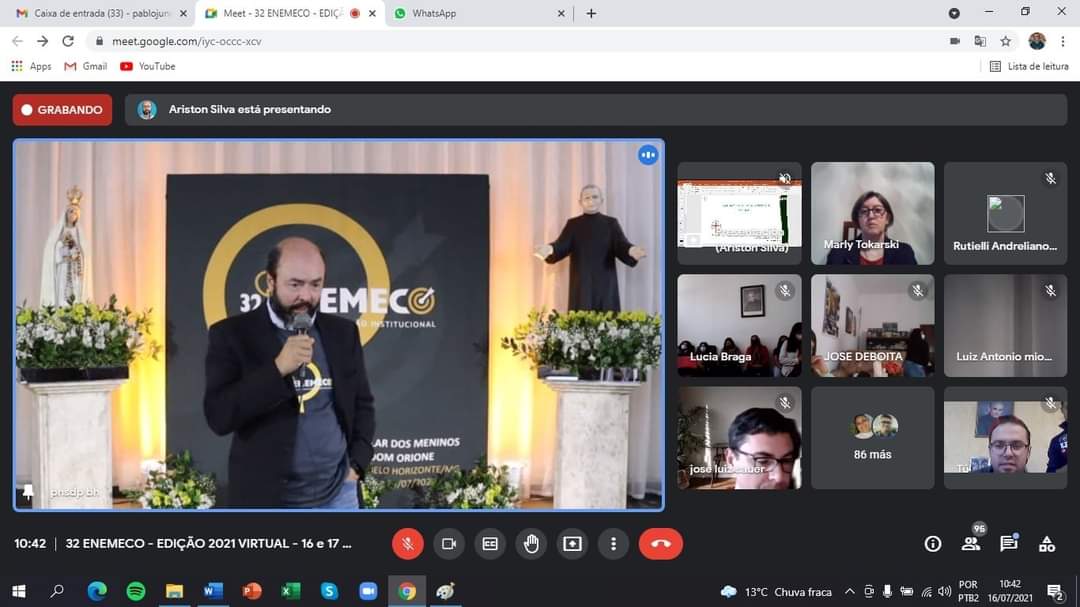
Task: Open the meeting details info icon
Action: [x=933, y=544]
